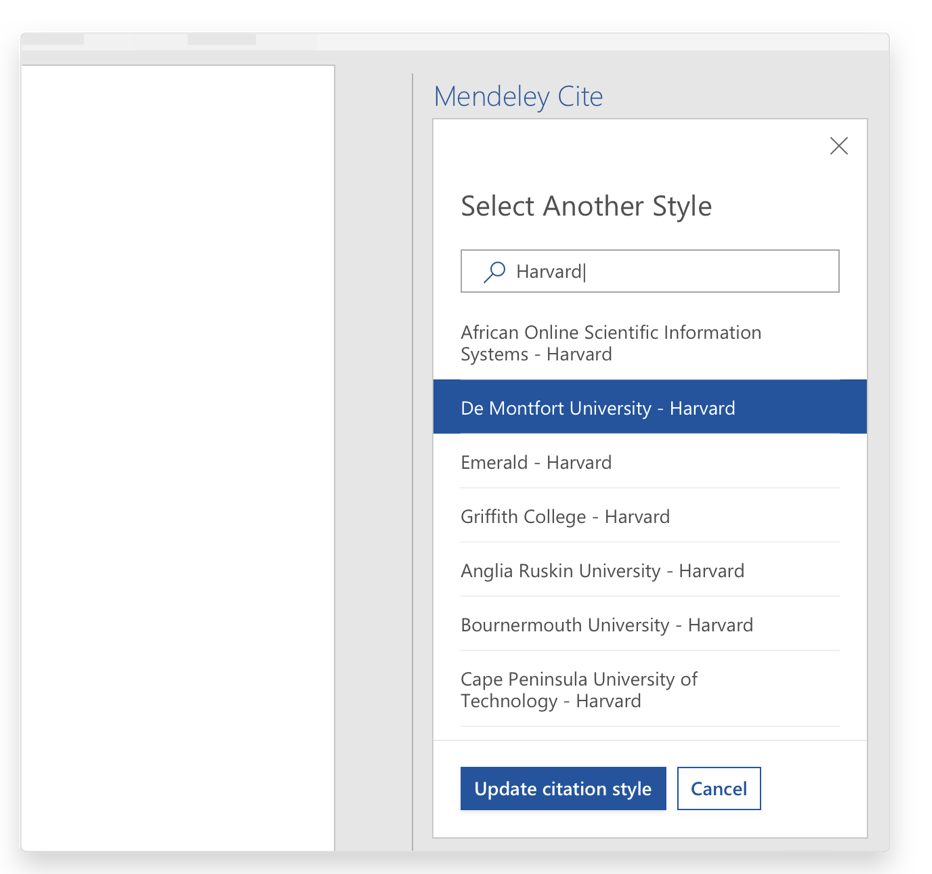Pick Cape Peninsula University of Technology style
The height and width of the screenshot is (874, 932).
(x=579, y=689)
